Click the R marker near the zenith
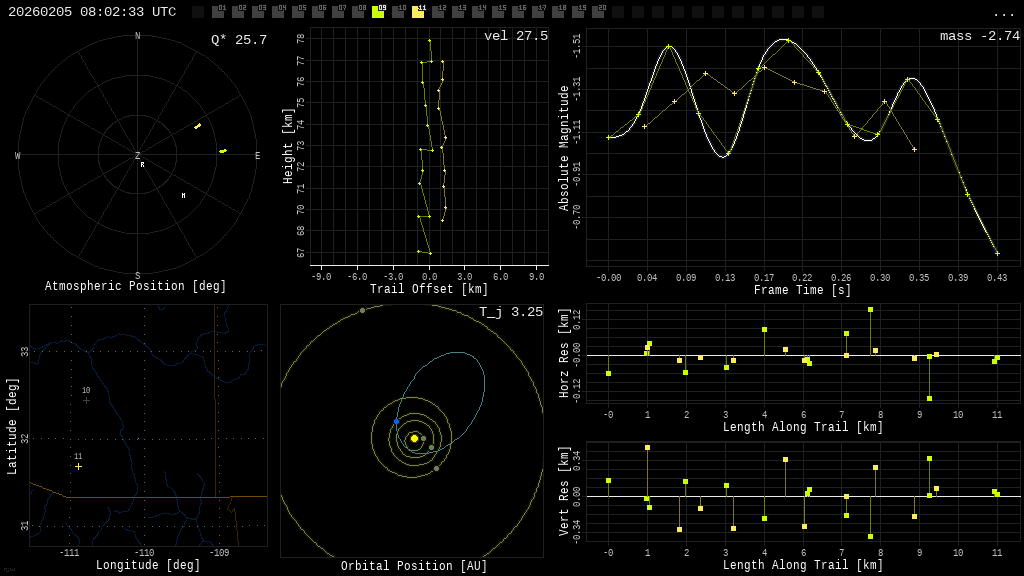1024x576 pixels. (x=142, y=165)
